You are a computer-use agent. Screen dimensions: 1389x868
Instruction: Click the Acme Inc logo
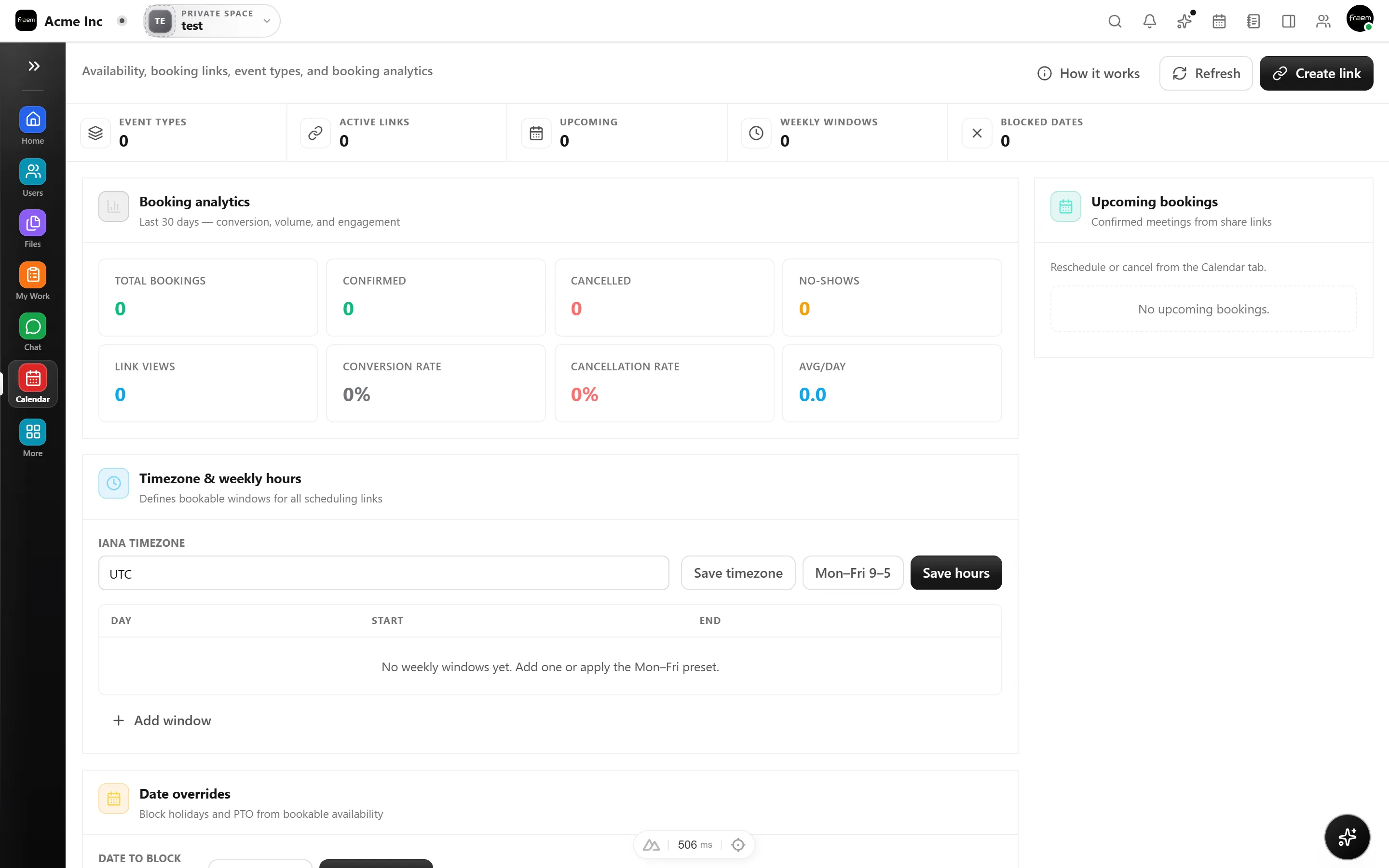pos(26,21)
